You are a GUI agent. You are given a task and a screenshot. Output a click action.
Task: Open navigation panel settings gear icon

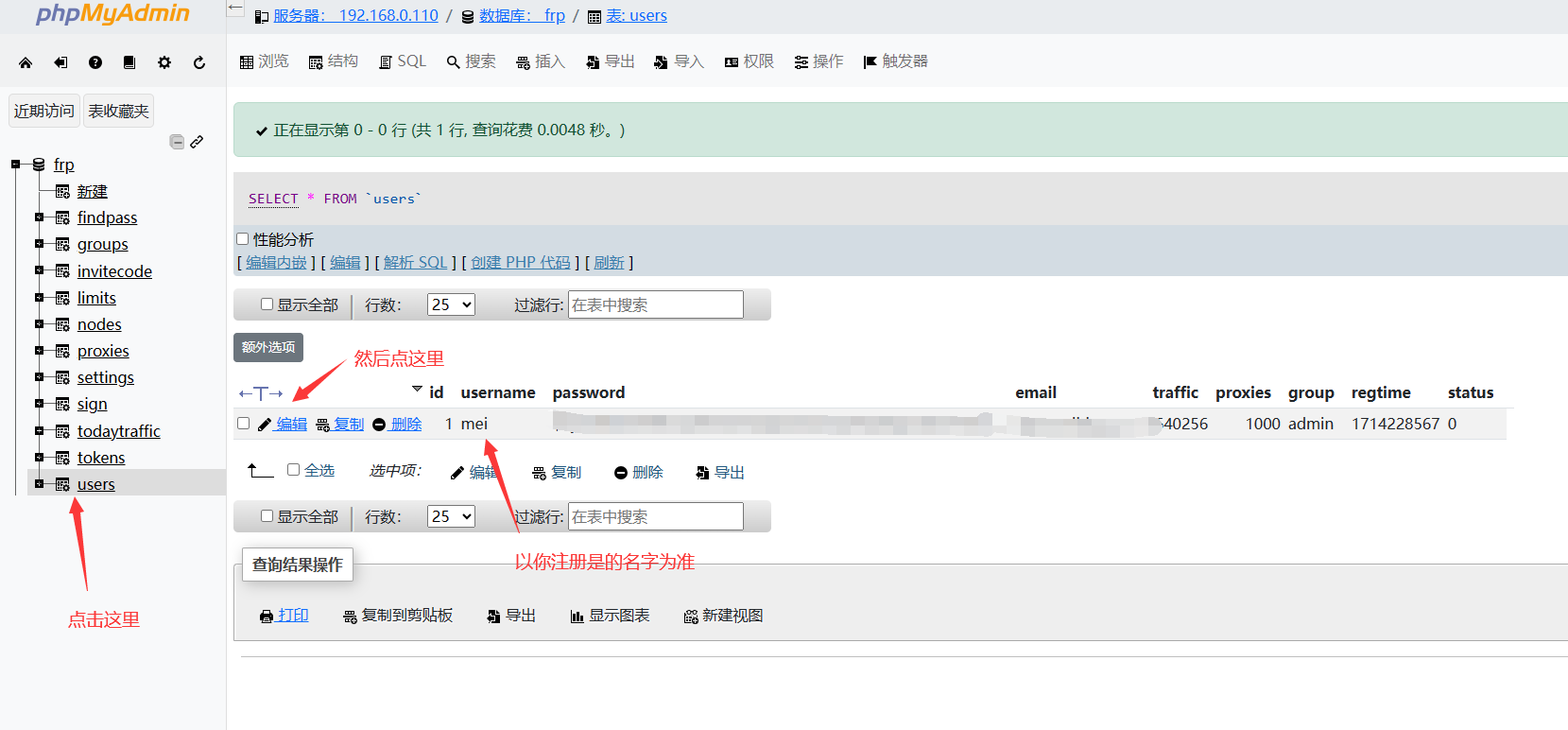tap(164, 62)
